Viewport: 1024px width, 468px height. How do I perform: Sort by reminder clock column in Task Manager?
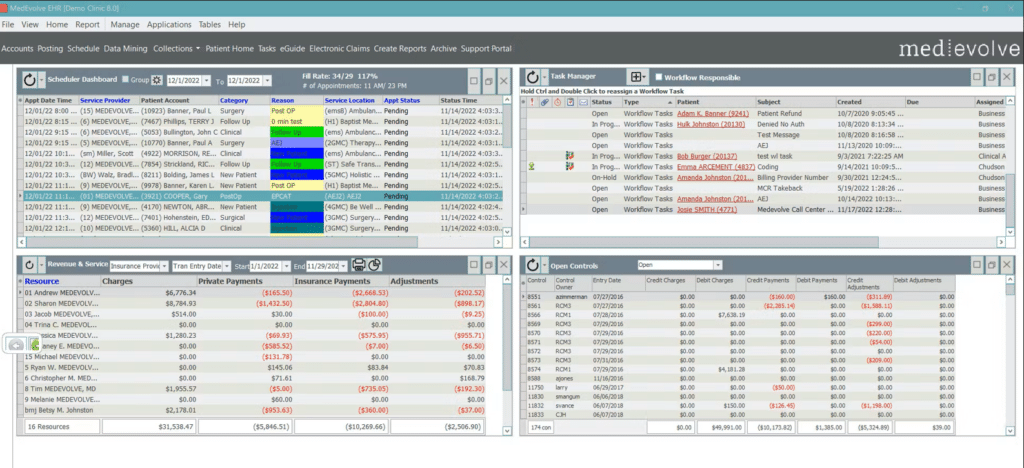(557, 102)
